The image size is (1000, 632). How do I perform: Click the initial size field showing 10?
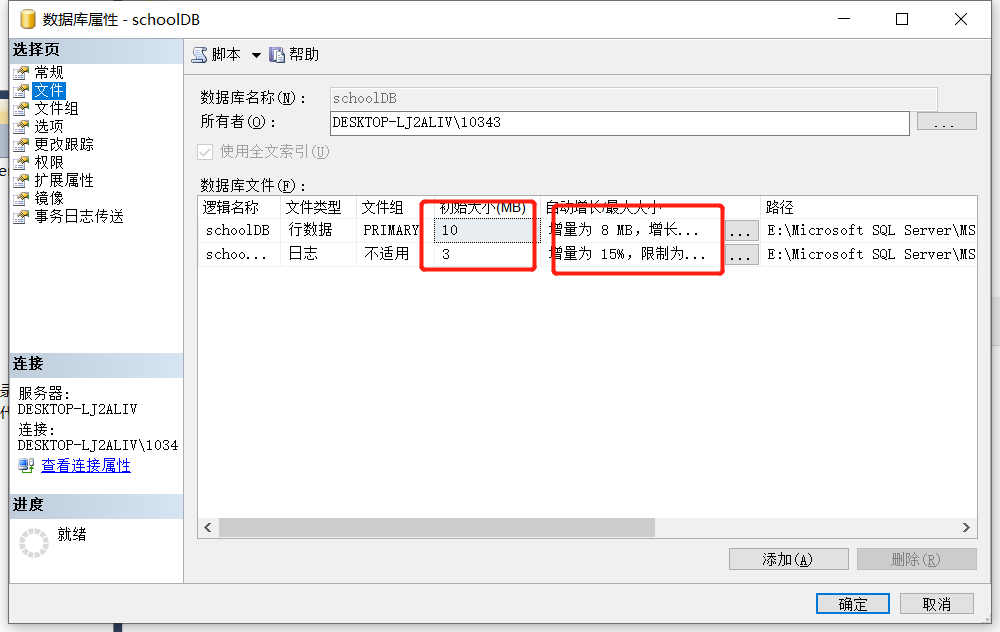tap(485, 230)
